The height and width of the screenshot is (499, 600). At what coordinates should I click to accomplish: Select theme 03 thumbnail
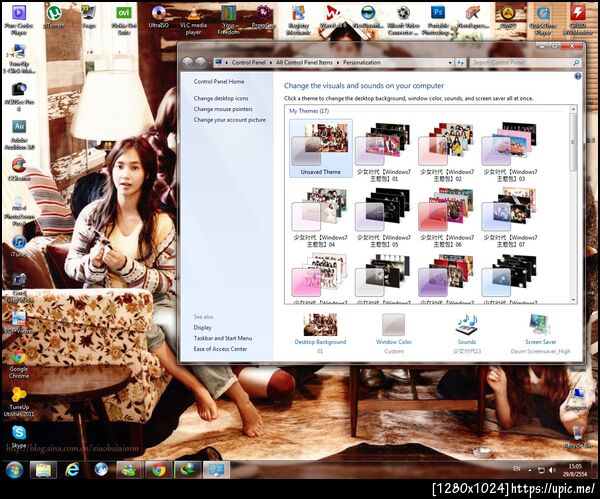click(x=510, y=151)
